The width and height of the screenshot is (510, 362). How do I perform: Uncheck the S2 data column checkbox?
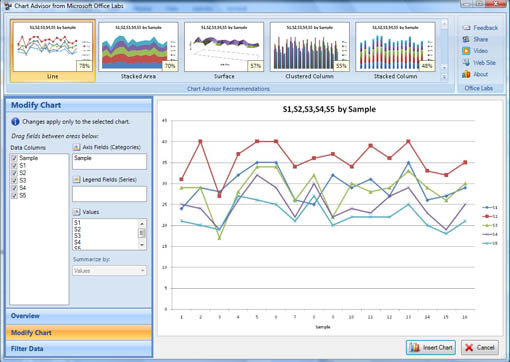click(x=14, y=173)
